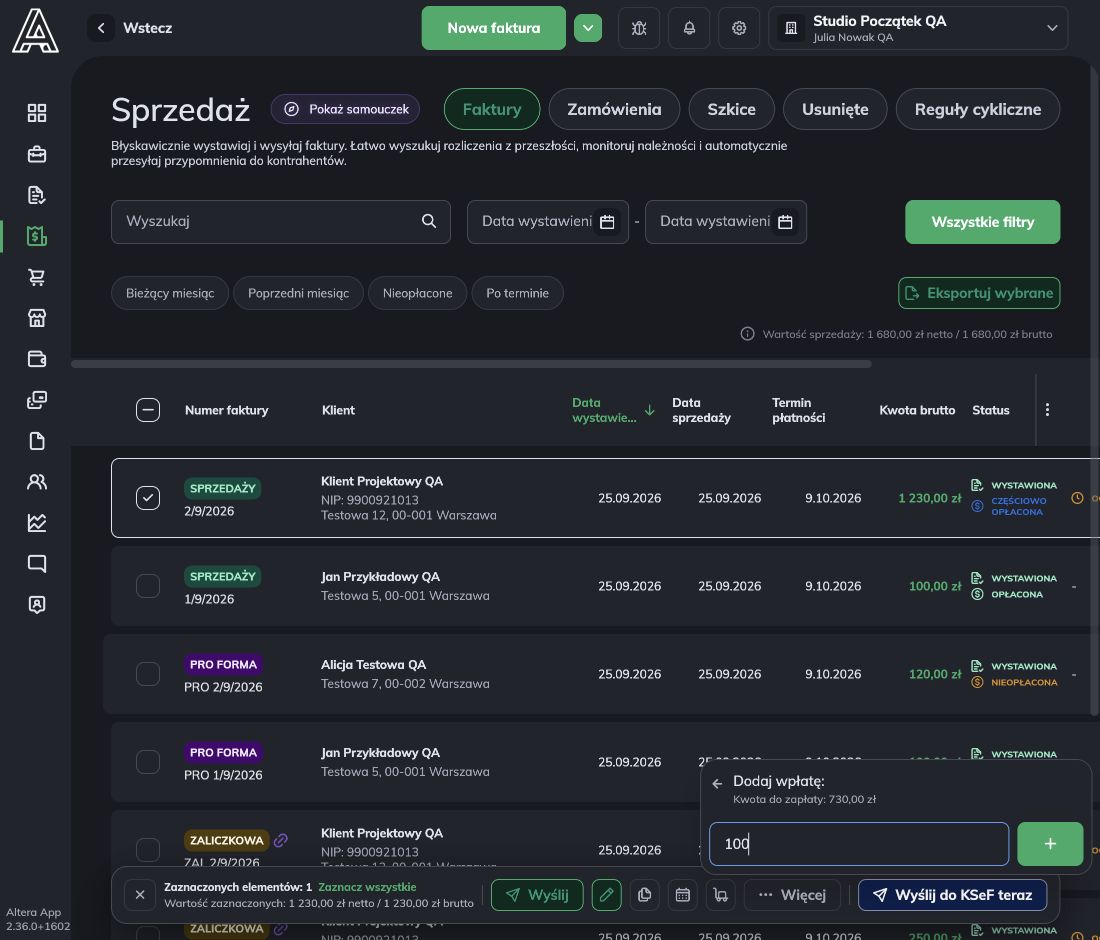Switch to the Zamówienia tab

[615, 109]
